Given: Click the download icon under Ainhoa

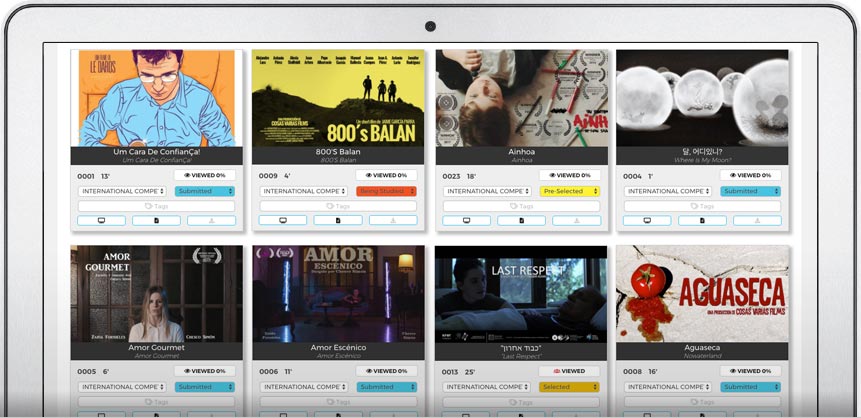Looking at the screenshot, I should pyautogui.click(x=575, y=220).
